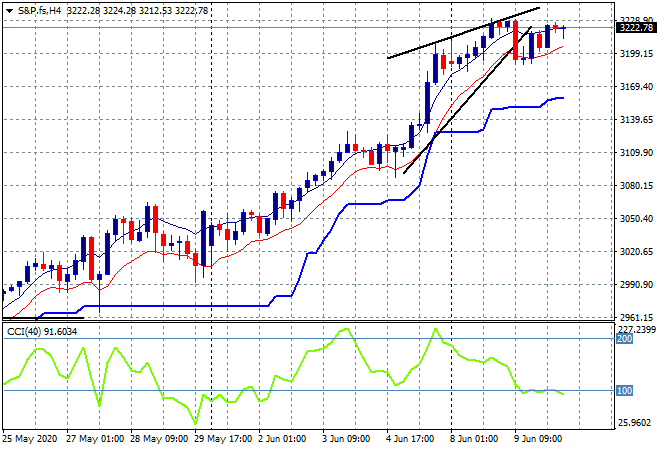The image size is (660, 450).
Task: Select the 3169.40 price axis label
Action: pos(636,87)
